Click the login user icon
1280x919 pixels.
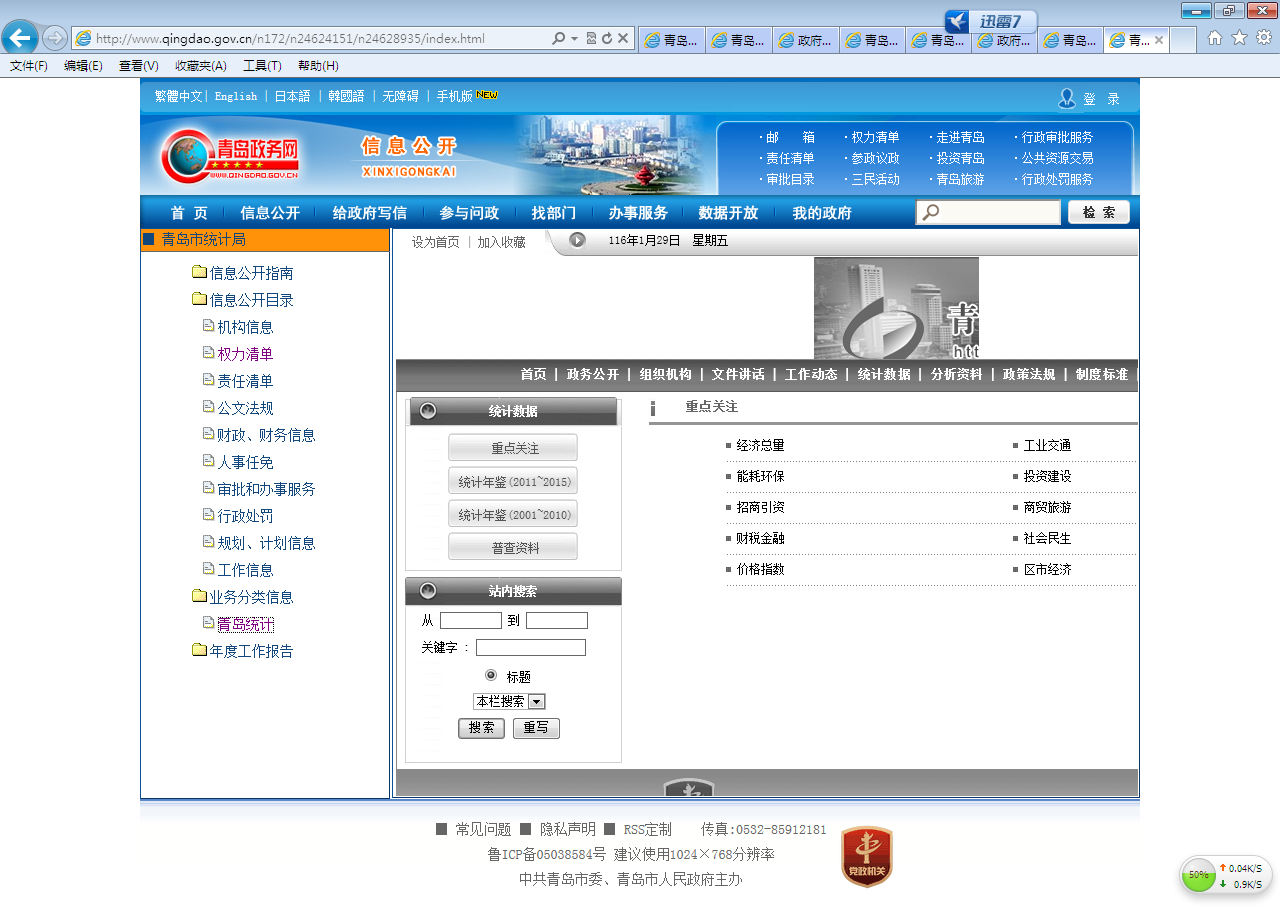click(x=1067, y=98)
